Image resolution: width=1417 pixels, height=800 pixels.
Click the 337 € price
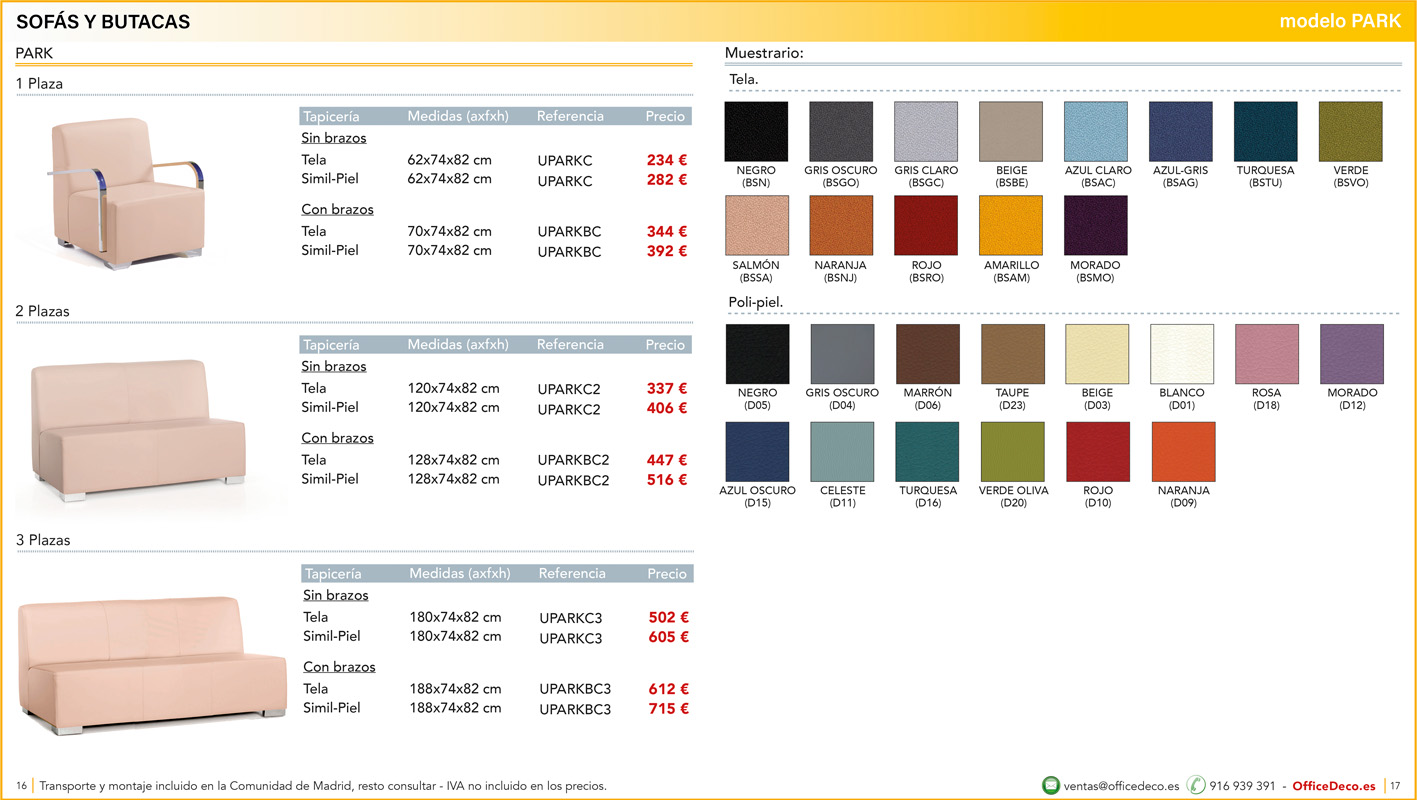click(667, 389)
